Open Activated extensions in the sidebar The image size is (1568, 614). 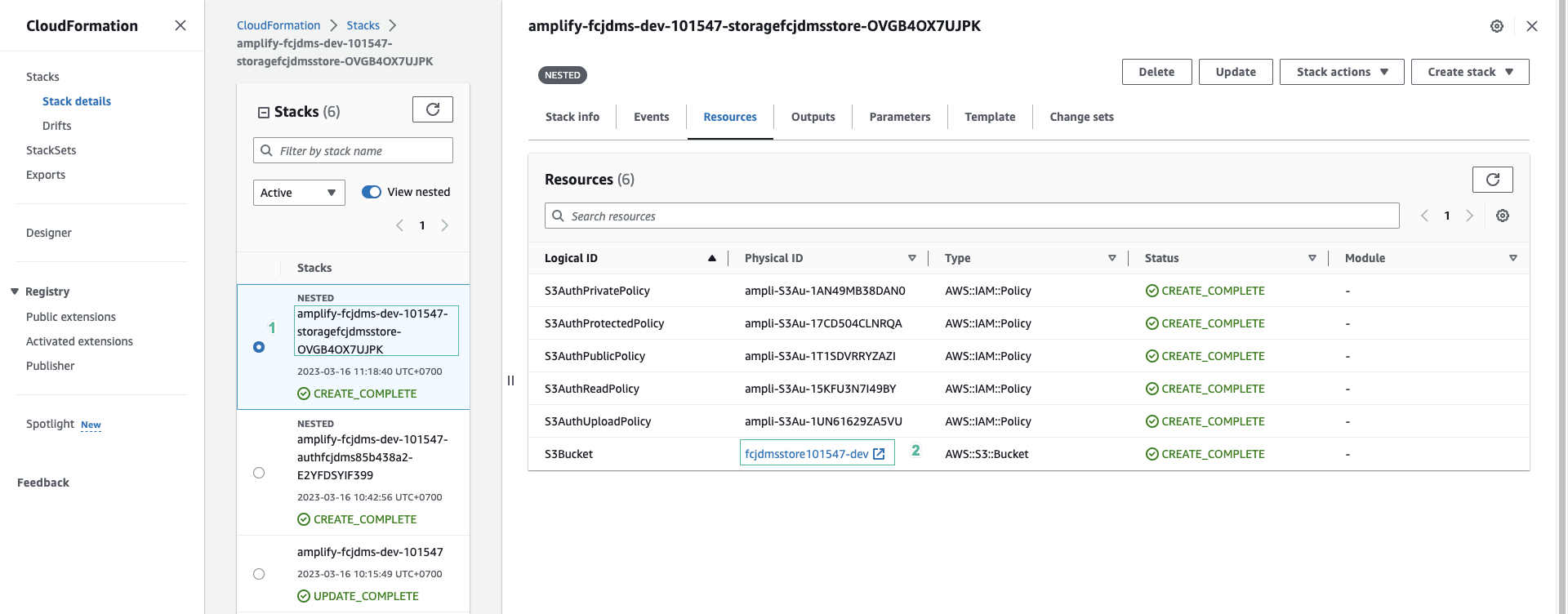pyautogui.click(x=79, y=341)
